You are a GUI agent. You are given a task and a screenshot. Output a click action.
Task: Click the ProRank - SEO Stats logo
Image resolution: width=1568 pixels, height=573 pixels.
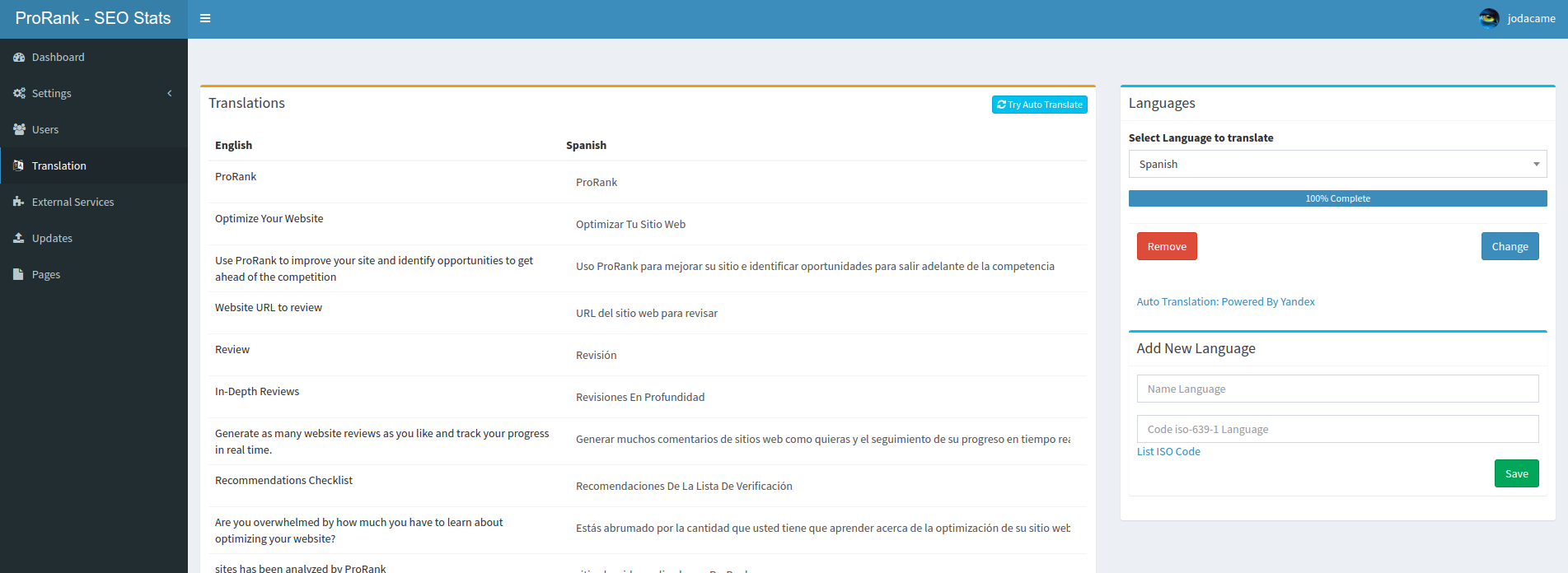pos(93,18)
